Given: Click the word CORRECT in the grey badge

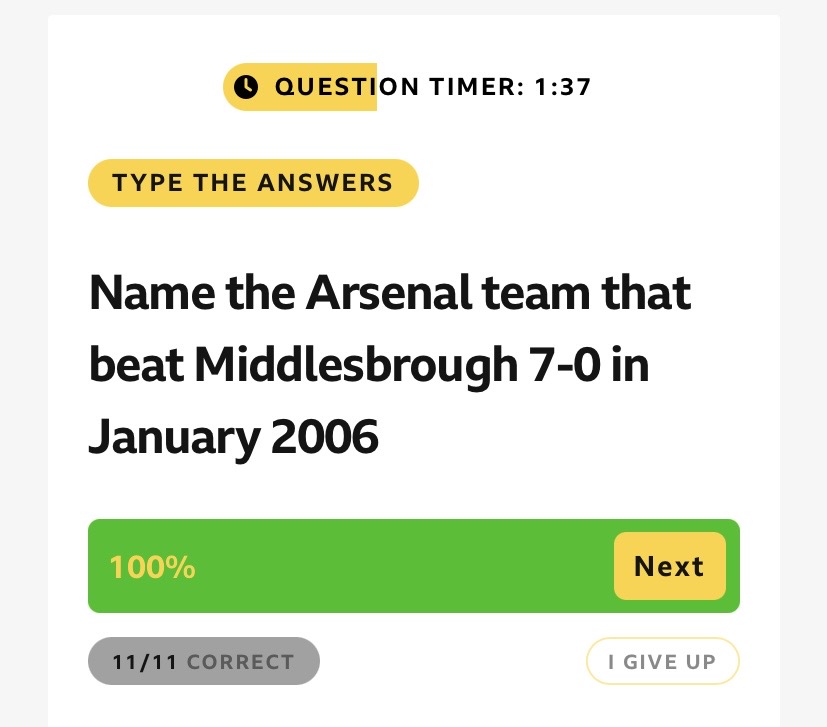Looking at the screenshot, I should tap(241, 662).
